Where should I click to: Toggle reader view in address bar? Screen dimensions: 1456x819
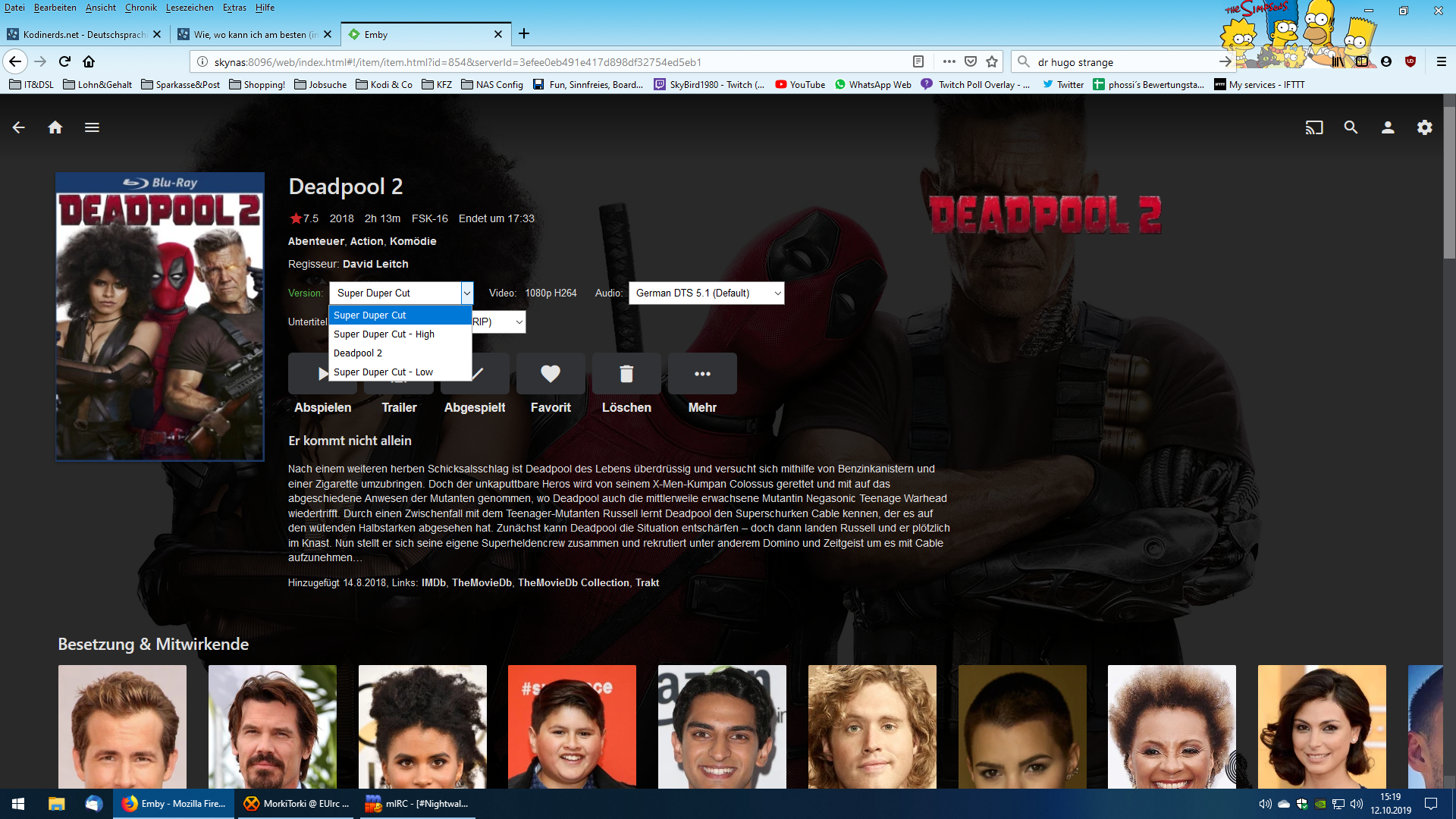(918, 61)
